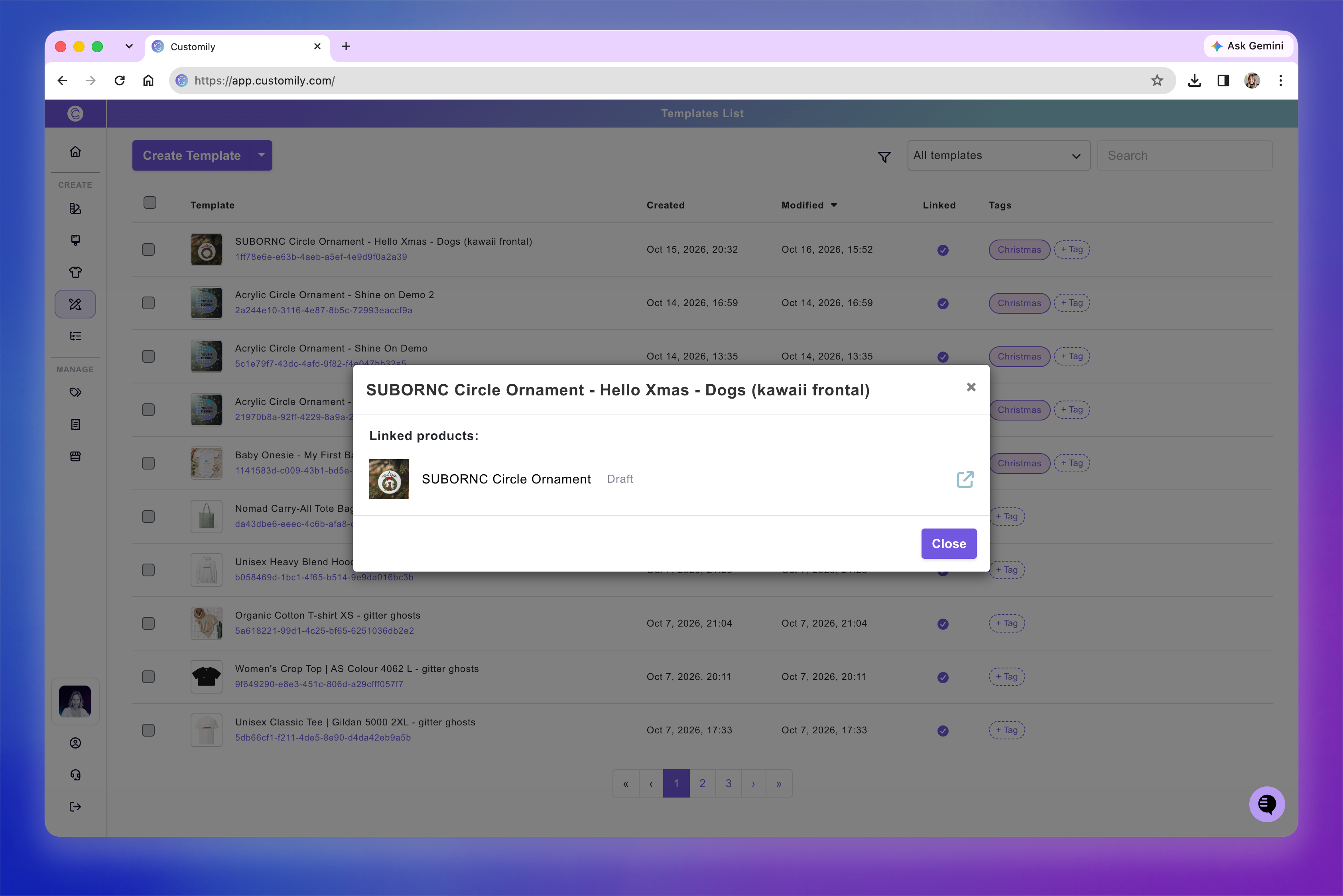Check the Shine on Demo 2 row checkbox
The width and height of the screenshot is (1343, 896).
148,303
